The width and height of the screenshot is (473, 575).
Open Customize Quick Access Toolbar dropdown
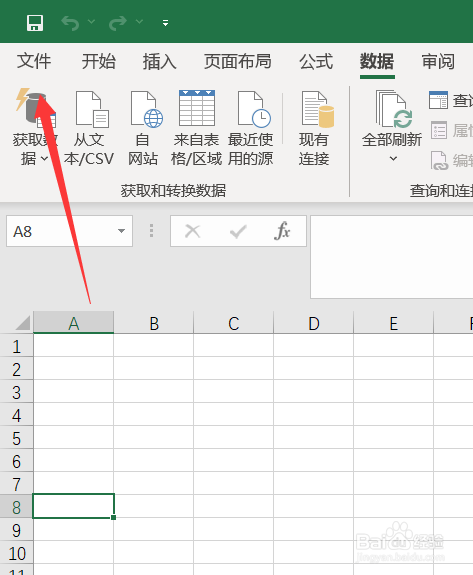click(x=165, y=23)
